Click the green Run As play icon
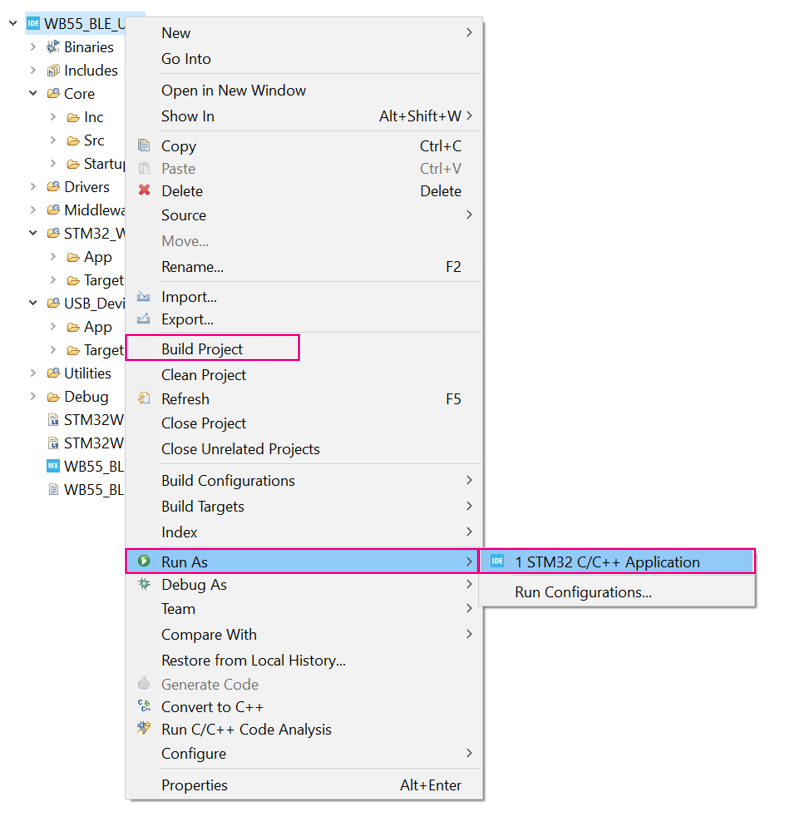The width and height of the screenshot is (787, 813). pos(144,561)
